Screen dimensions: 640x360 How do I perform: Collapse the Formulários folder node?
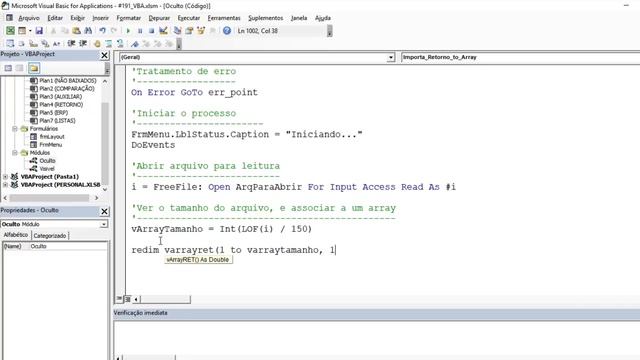pyautogui.click(x=15, y=129)
